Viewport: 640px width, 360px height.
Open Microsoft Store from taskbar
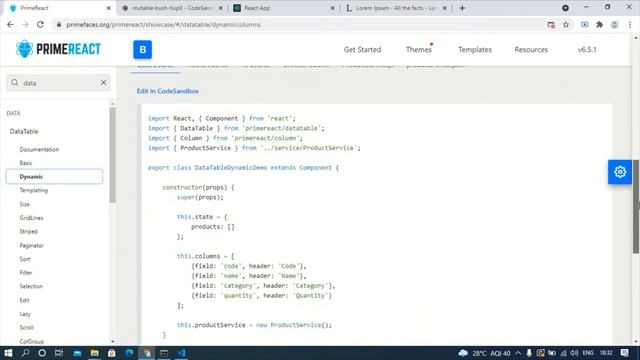111,353
